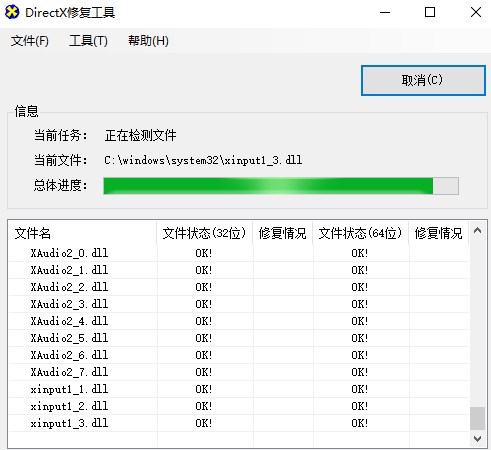Click the first 修复情况 column header
Viewport: 491px width, 450px height.
pyautogui.click(x=283, y=233)
